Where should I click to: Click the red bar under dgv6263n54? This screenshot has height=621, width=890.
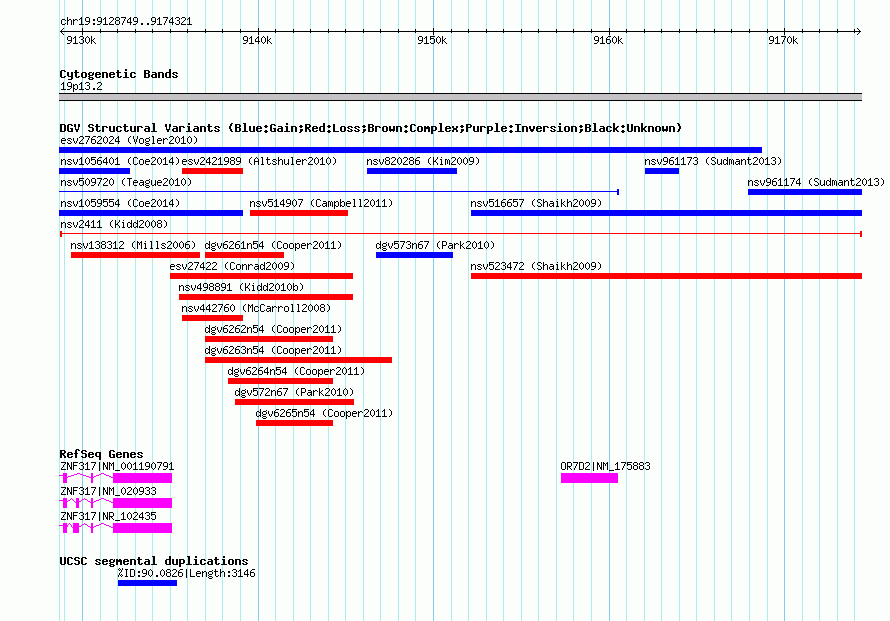tap(299, 360)
